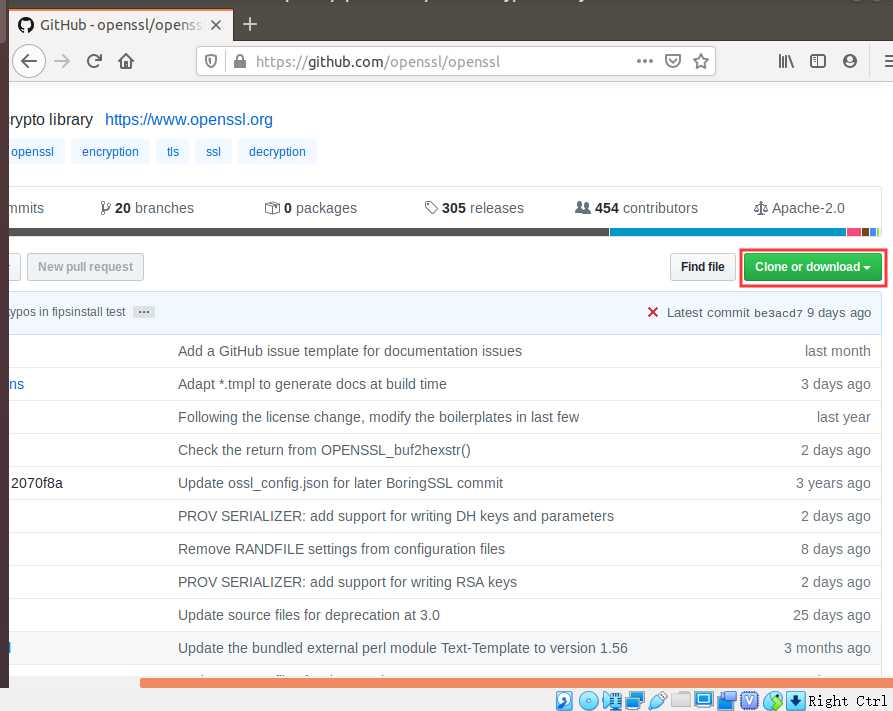Open 'Update source files for deprecation' commit
The height and width of the screenshot is (711, 893).
tap(309, 615)
